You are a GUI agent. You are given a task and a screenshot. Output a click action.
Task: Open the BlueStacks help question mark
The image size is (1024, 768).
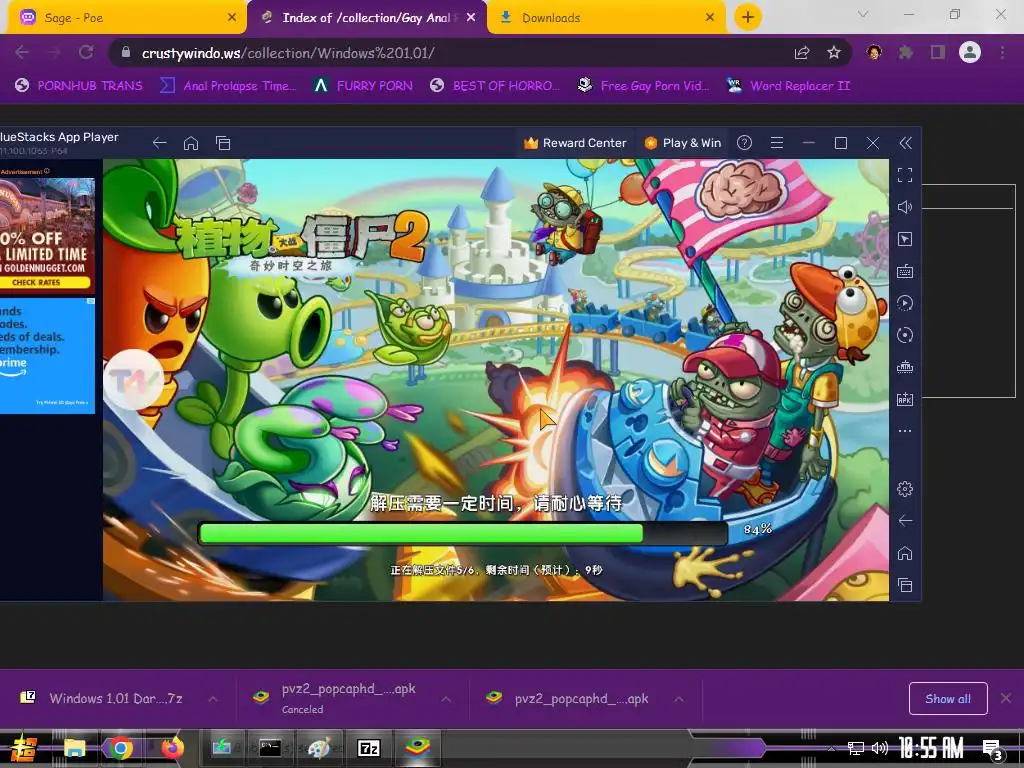(744, 143)
